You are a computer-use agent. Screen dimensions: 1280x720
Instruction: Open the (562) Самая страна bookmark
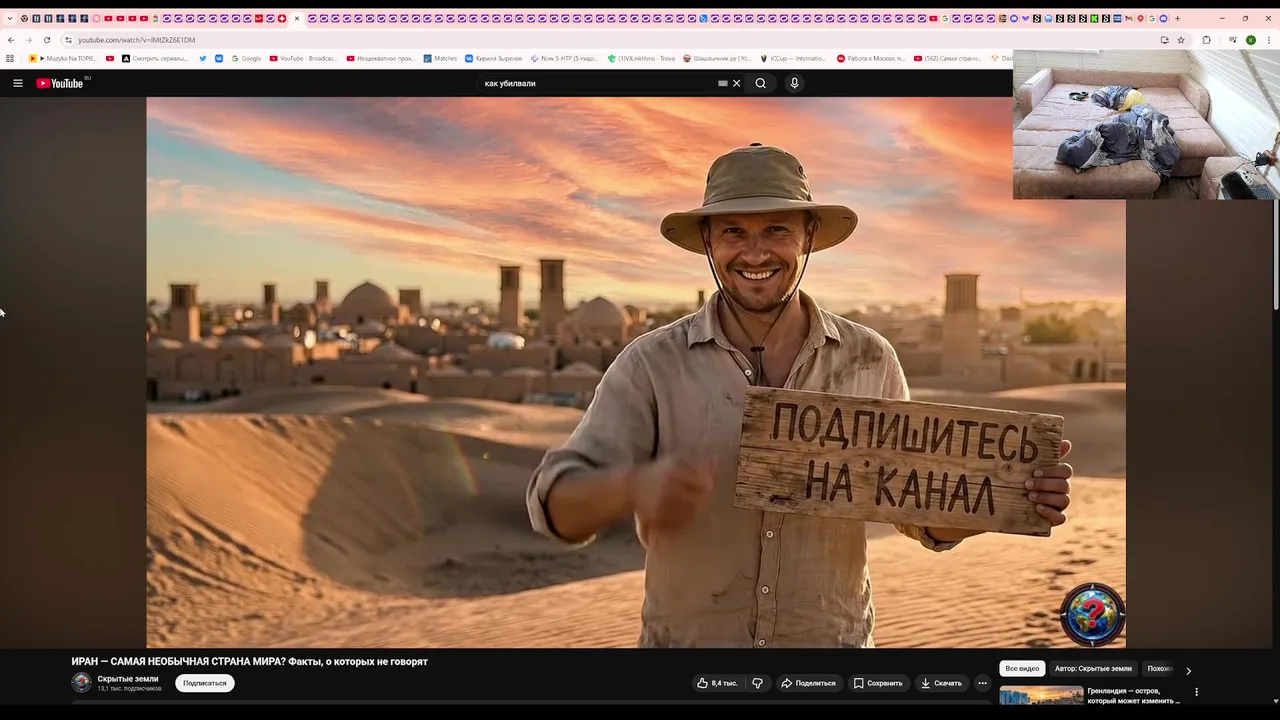point(948,58)
